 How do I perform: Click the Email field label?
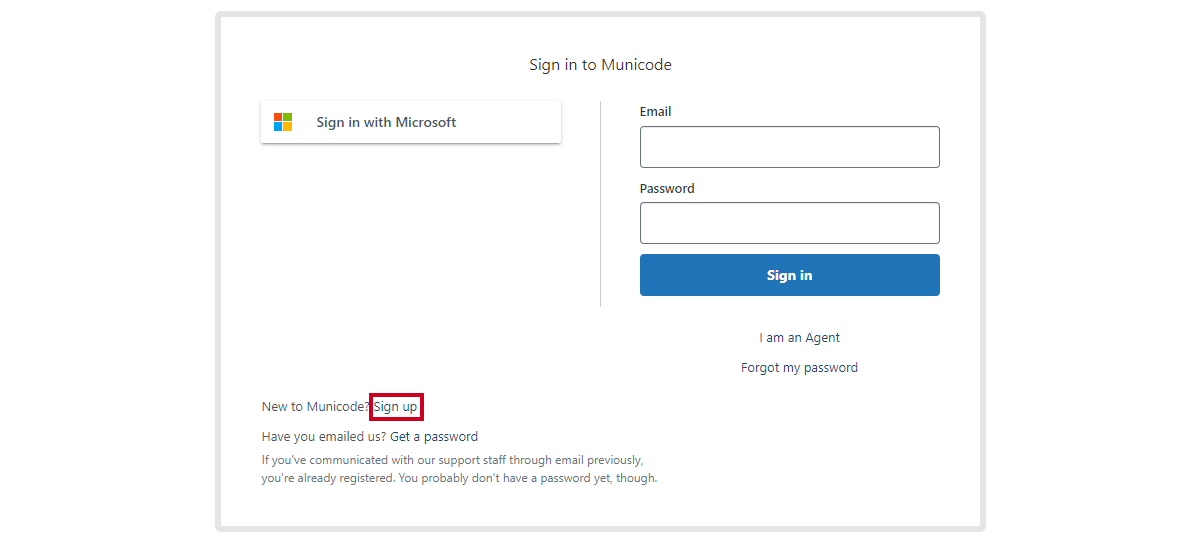[x=656, y=112]
